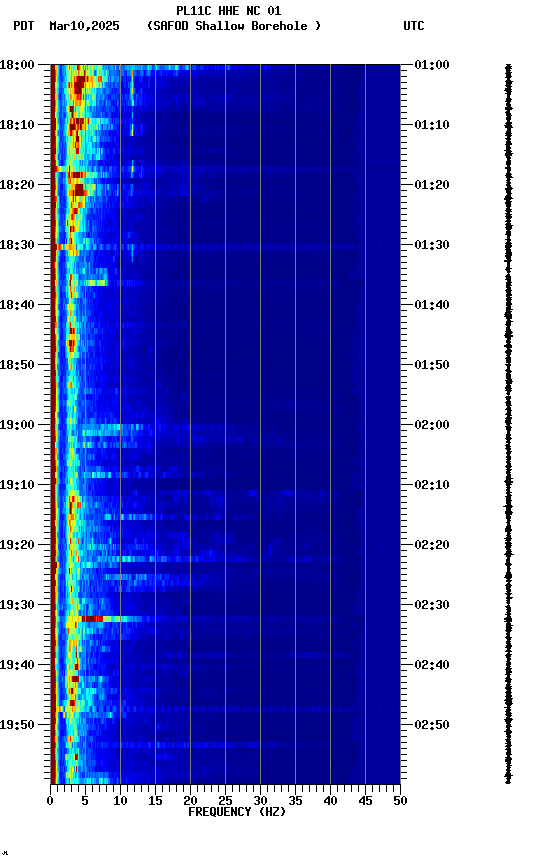Click the 18:10 PDT time label
Screen dimensions: 552x864
coord(17,125)
